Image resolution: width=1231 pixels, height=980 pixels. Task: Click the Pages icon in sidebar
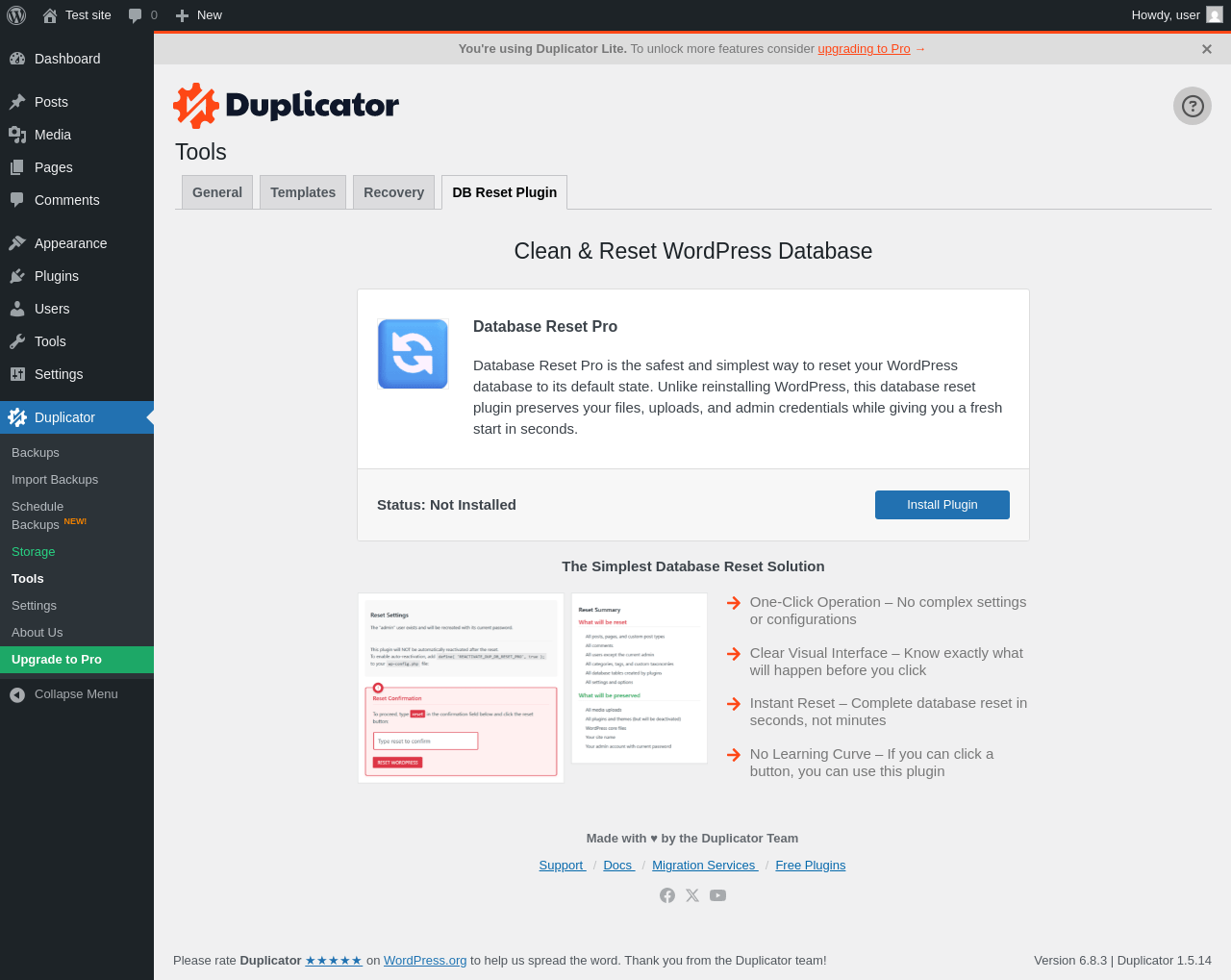pyautogui.click(x=17, y=167)
